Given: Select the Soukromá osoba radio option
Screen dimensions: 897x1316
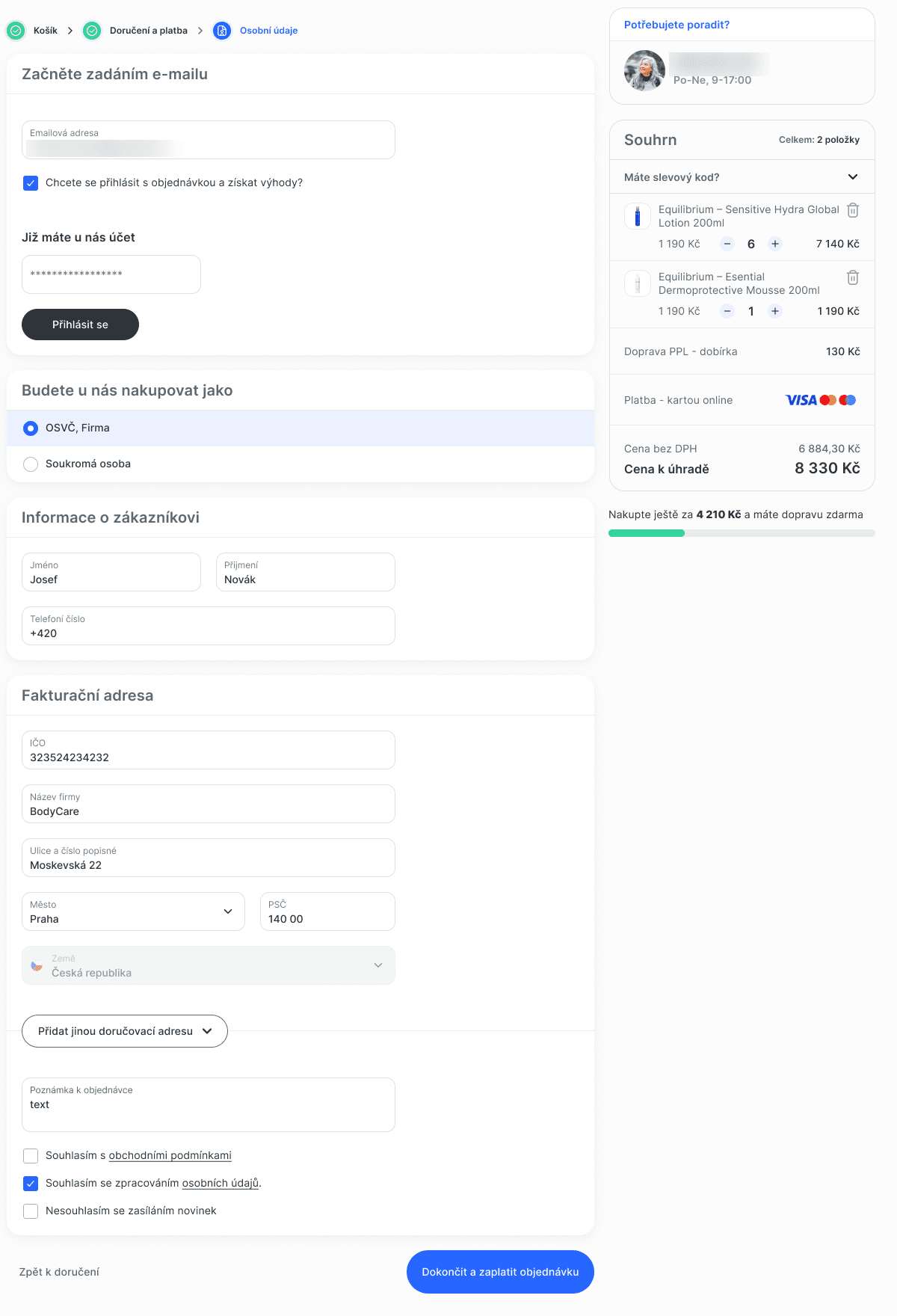Looking at the screenshot, I should [31, 464].
